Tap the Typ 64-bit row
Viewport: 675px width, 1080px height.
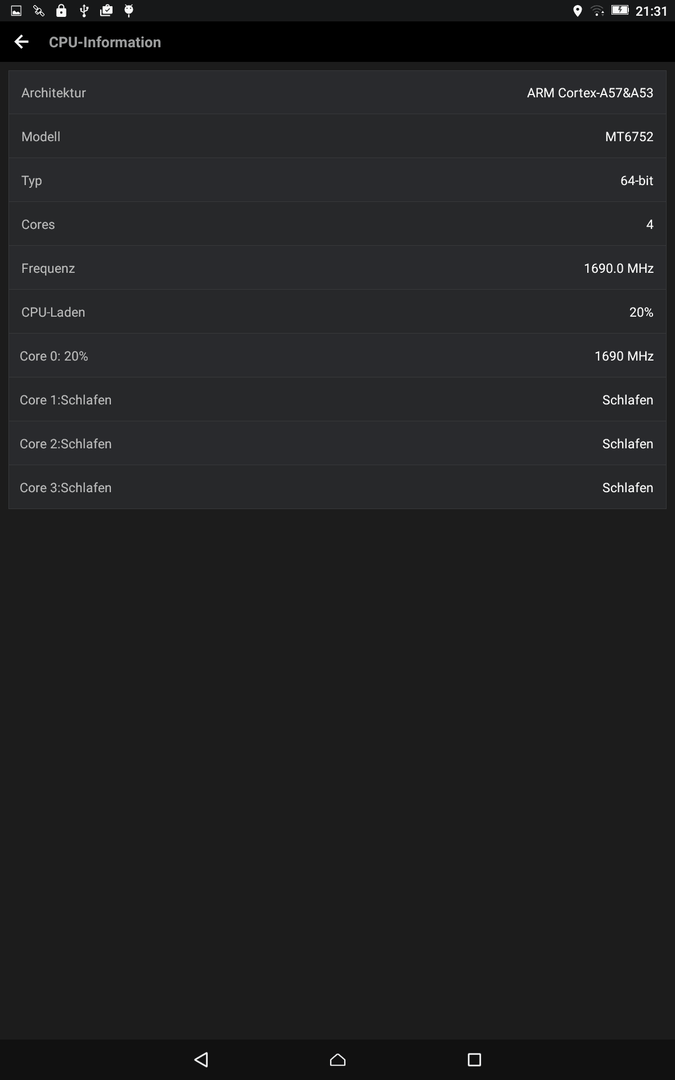pos(338,180)
